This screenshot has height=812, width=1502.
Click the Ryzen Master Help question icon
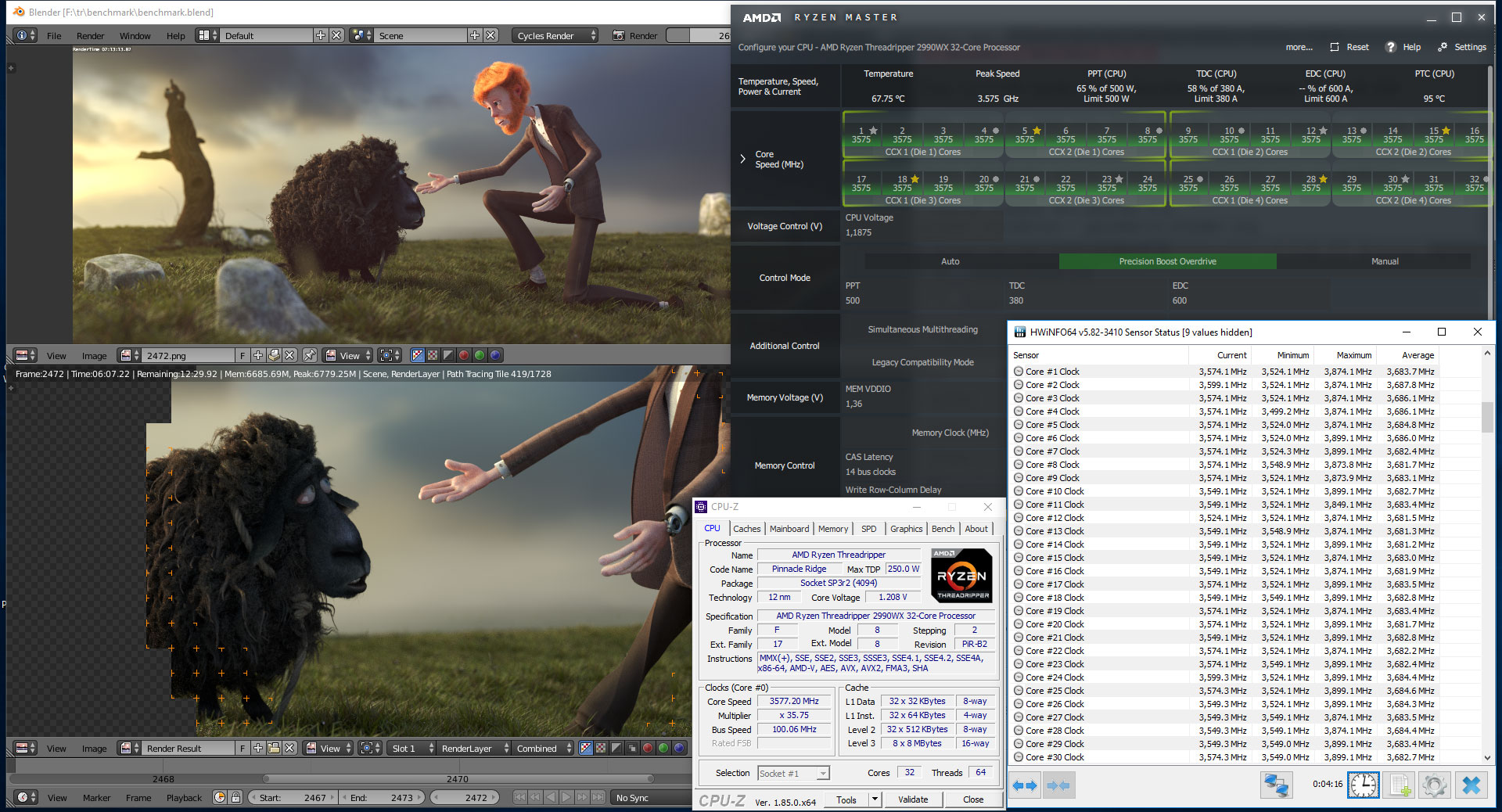[x=1390, y=47]
